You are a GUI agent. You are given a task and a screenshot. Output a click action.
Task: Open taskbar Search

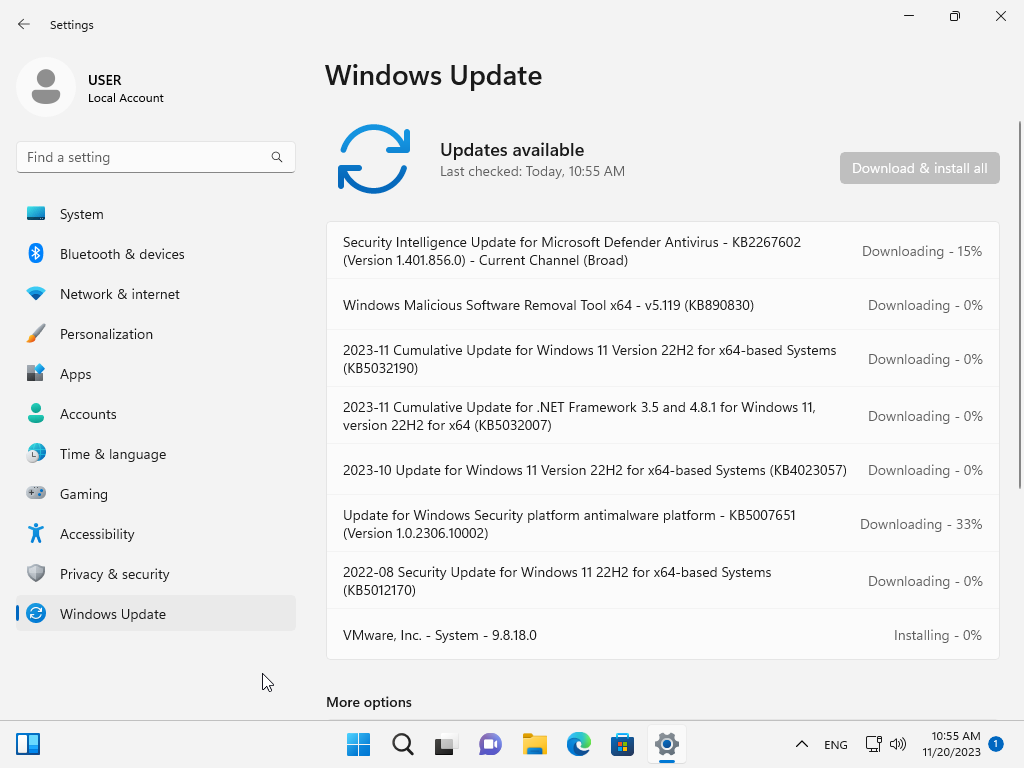(403, 744)
